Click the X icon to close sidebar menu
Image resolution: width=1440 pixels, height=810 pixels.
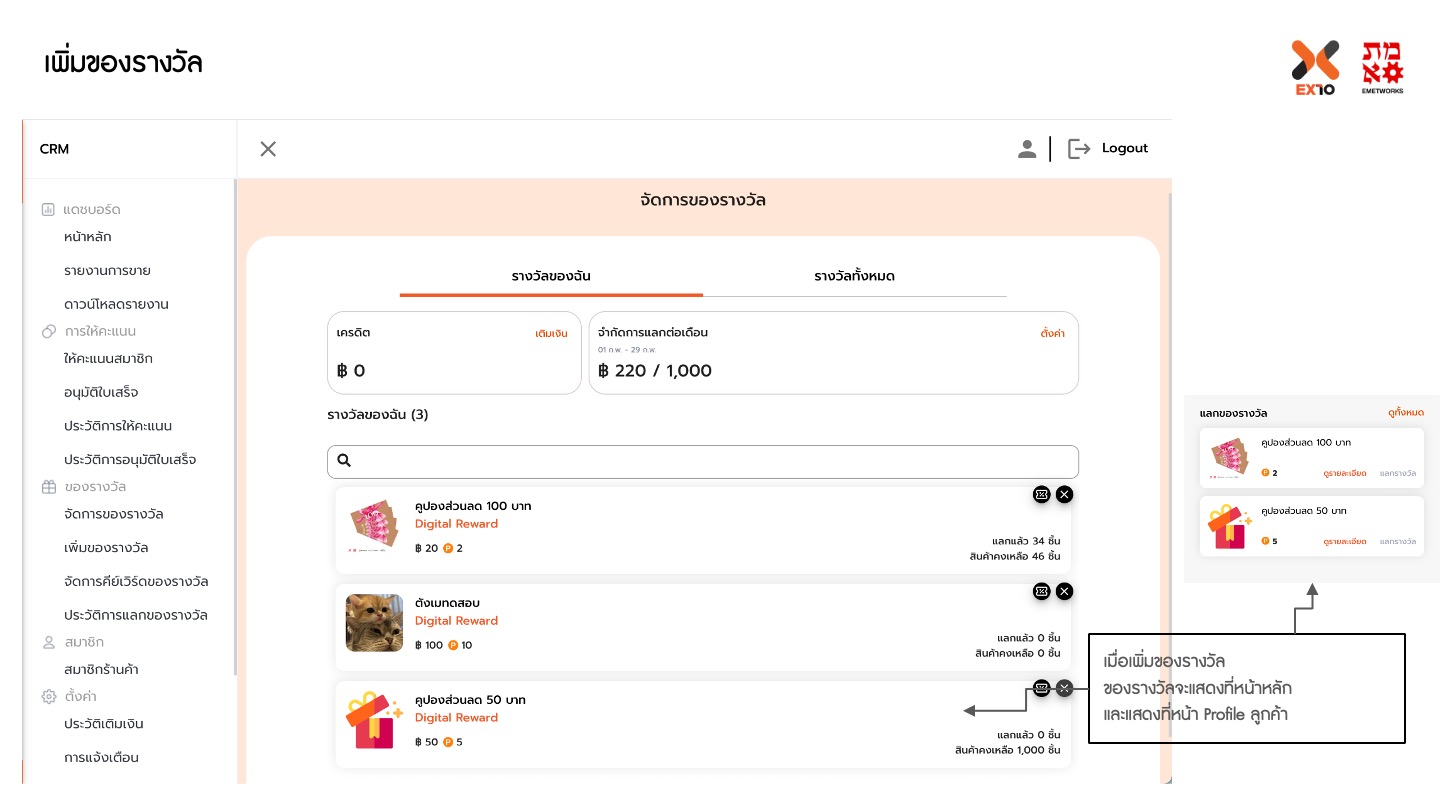268,149
